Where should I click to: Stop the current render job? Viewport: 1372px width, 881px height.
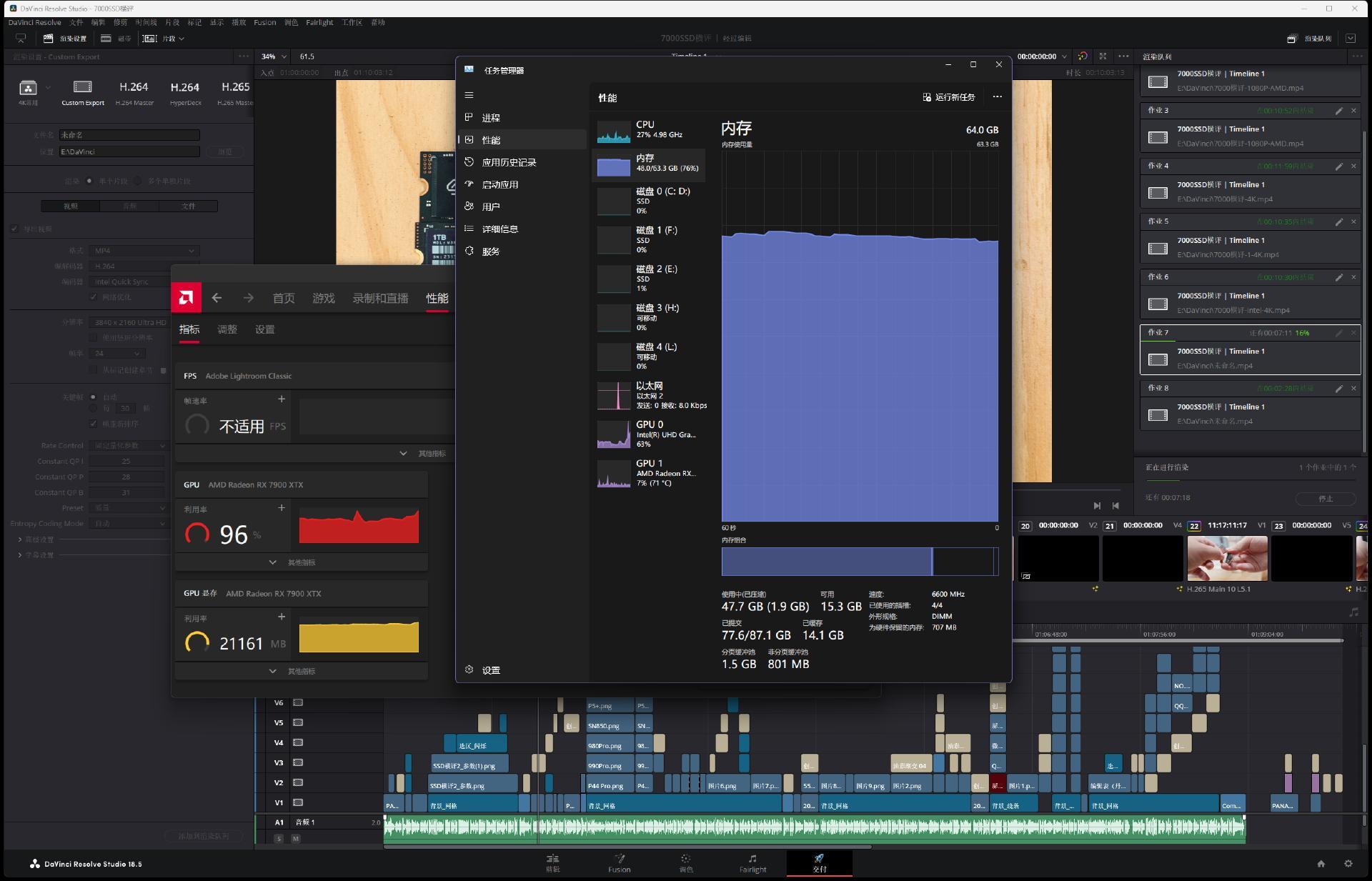coord(1325,499)
